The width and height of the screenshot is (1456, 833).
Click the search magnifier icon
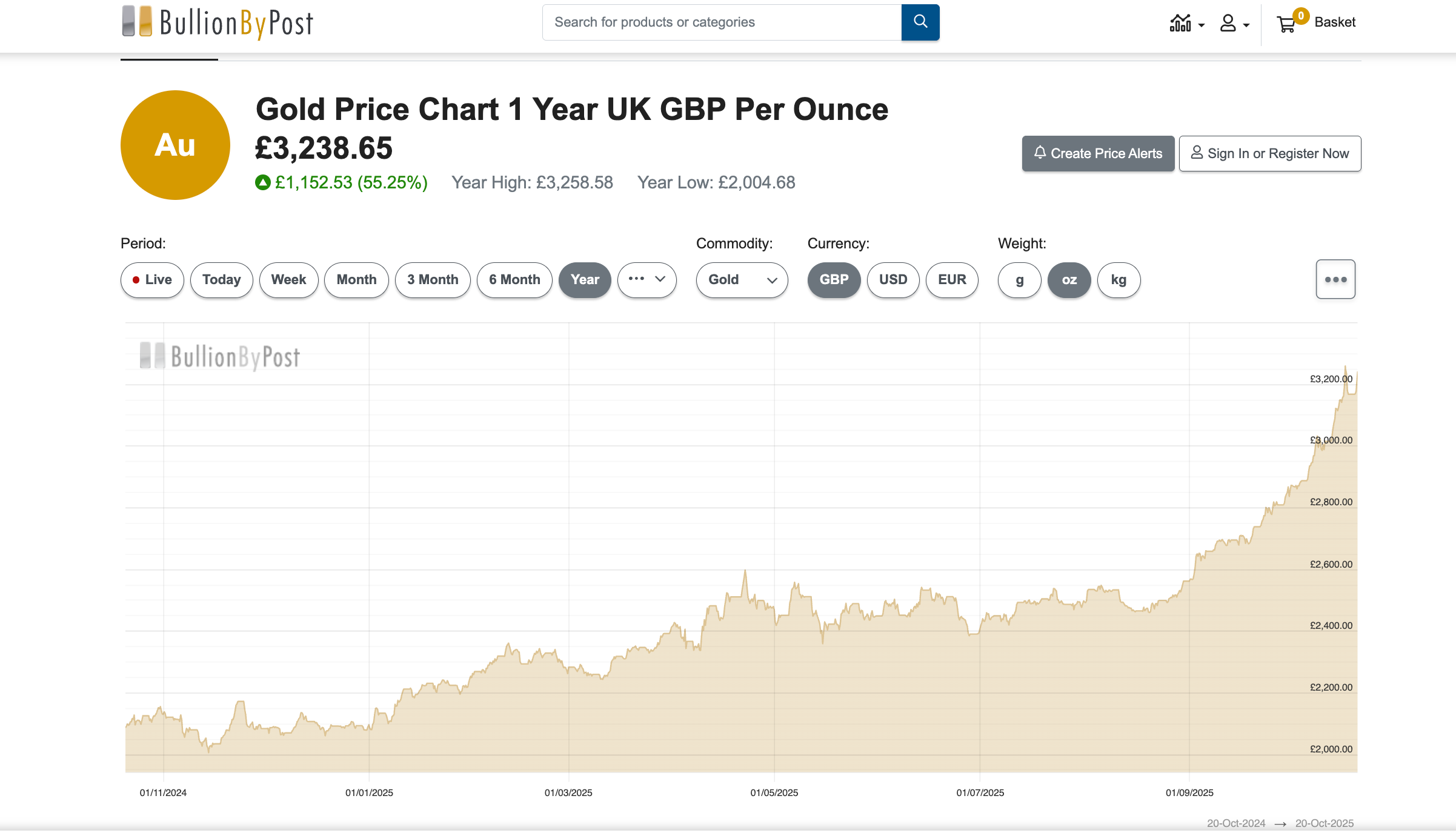[x=920, y=22]
